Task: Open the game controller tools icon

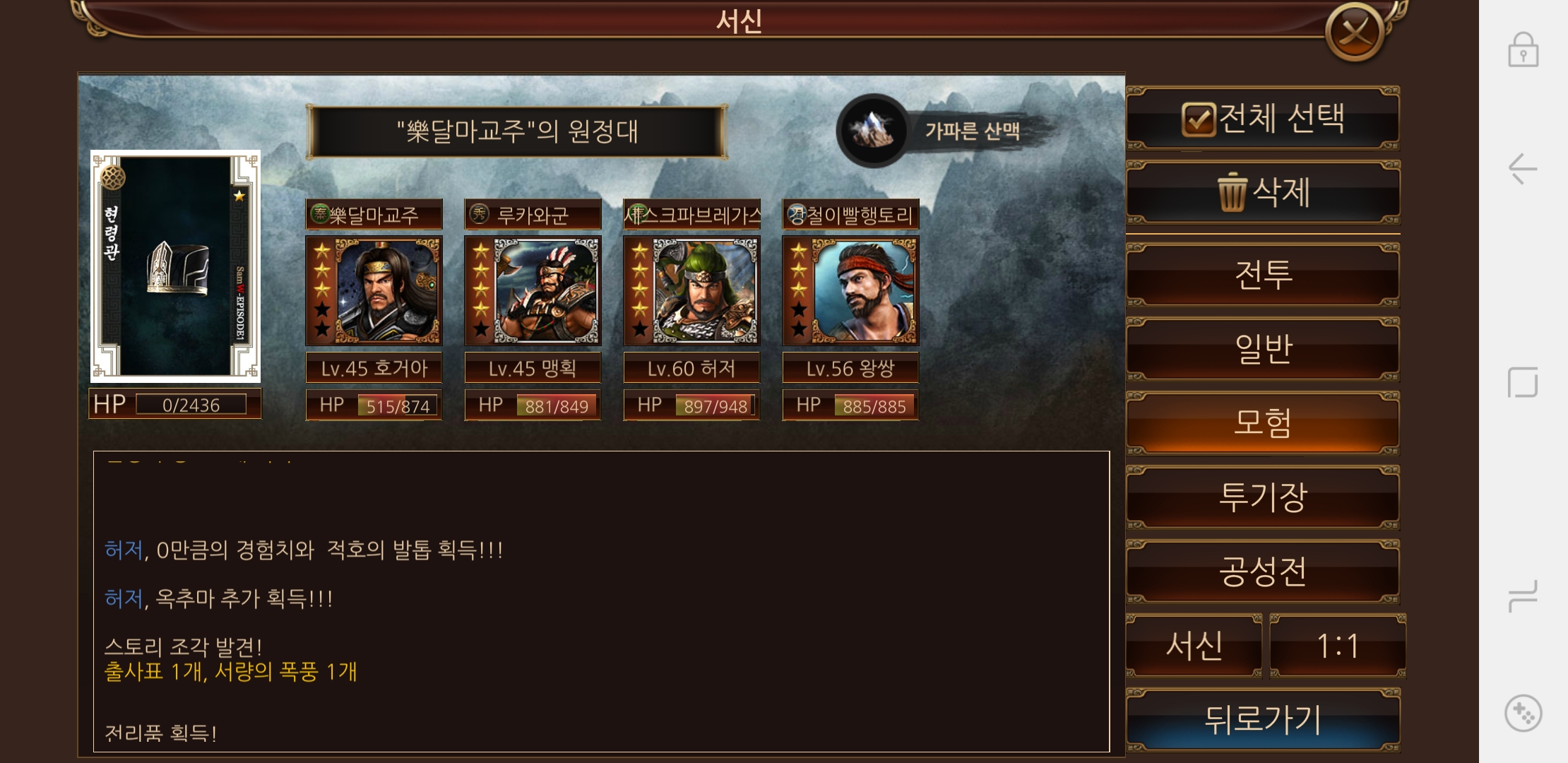Action: point(1523,714)
